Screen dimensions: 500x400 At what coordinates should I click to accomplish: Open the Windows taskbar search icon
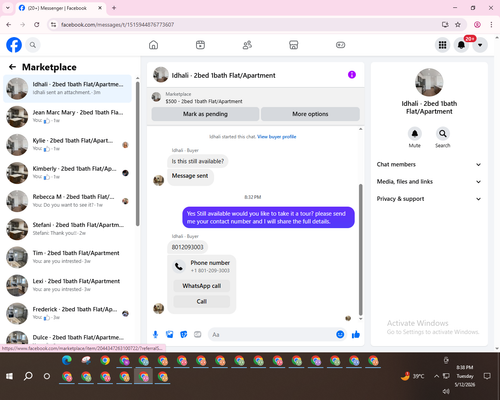coord(28,376)
